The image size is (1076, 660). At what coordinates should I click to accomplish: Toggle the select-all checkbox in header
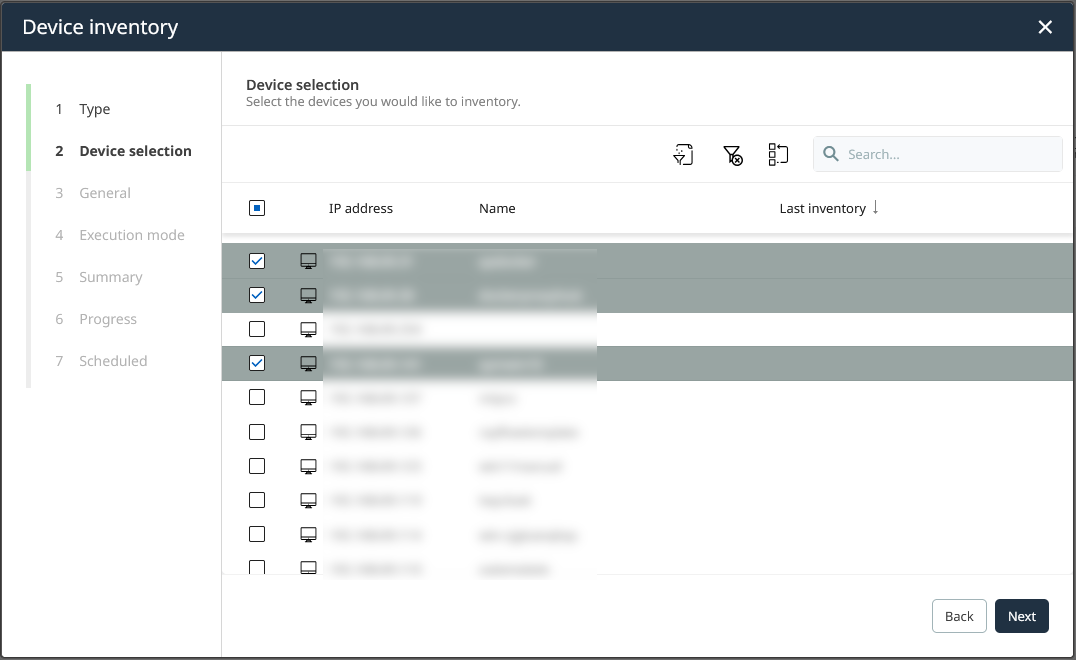click(x=257, y=208)
